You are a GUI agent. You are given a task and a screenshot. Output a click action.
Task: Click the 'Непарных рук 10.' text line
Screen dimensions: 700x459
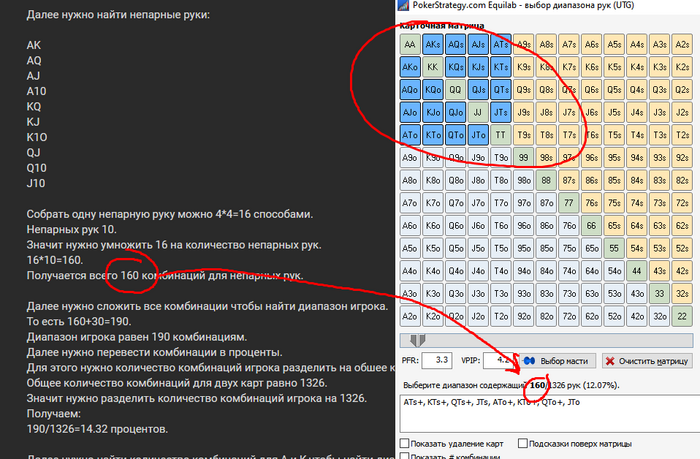pos(71,230)
